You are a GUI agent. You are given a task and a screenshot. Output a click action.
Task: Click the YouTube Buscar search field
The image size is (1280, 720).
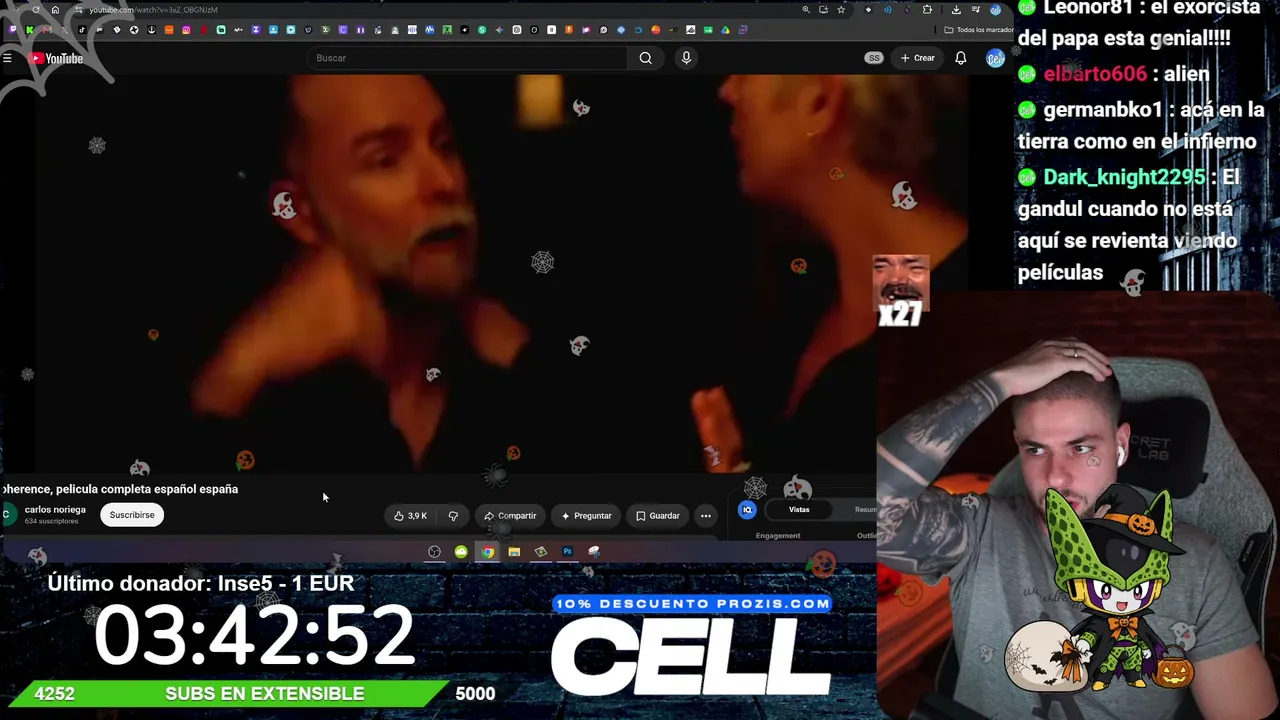pyautogui.click(x=468, y=58)
